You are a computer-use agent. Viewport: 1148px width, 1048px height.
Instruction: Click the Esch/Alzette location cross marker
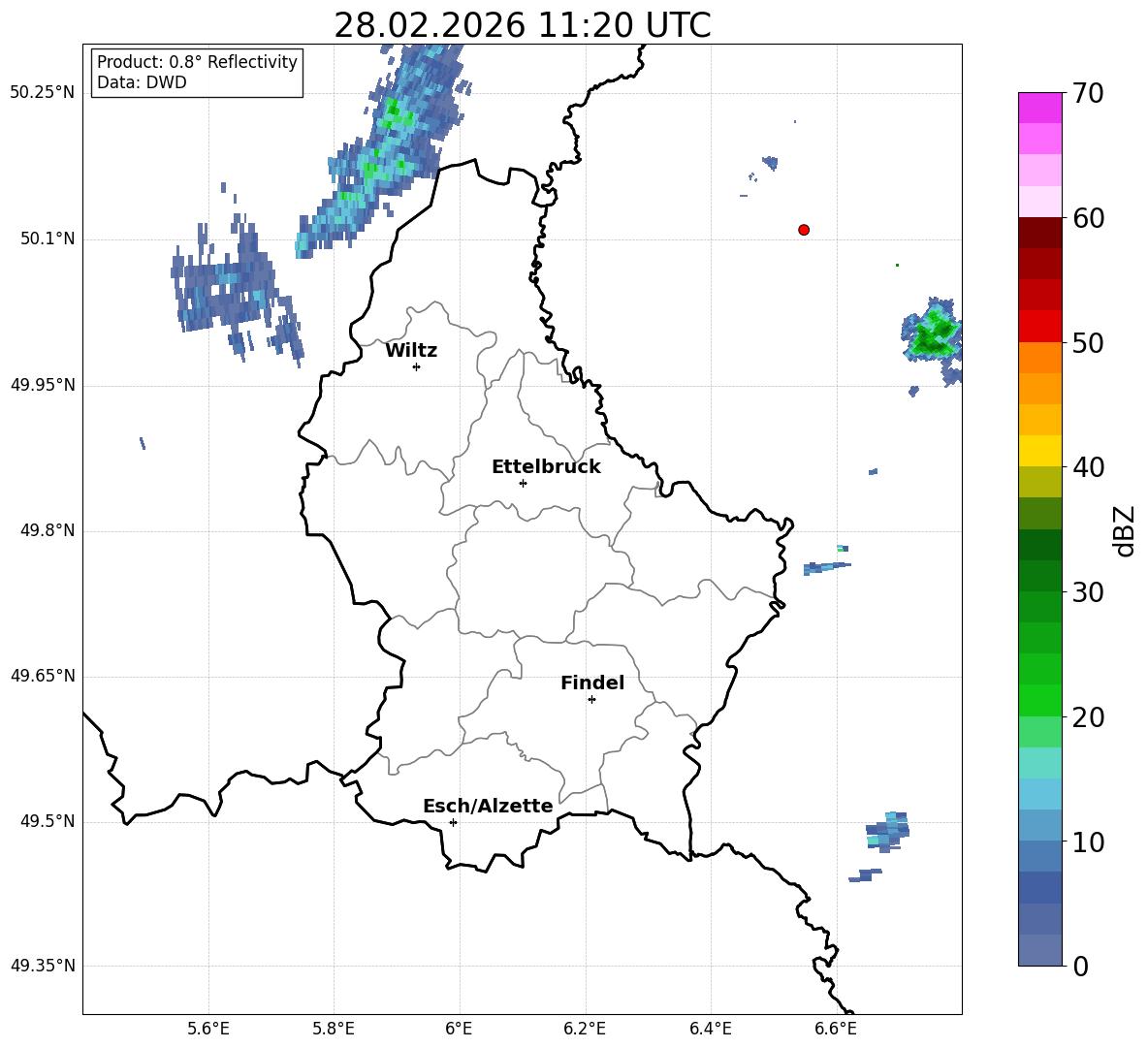[x=453, y=822]
